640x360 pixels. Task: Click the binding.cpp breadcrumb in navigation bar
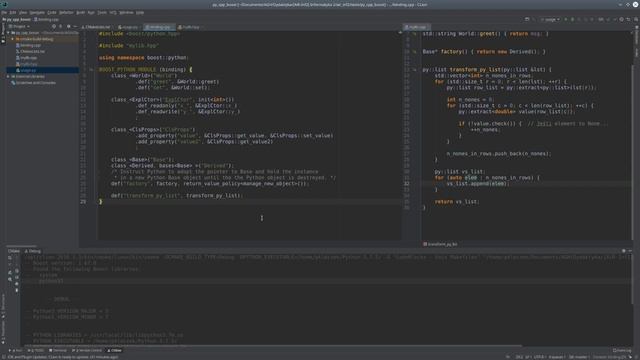tap(47, 19)
